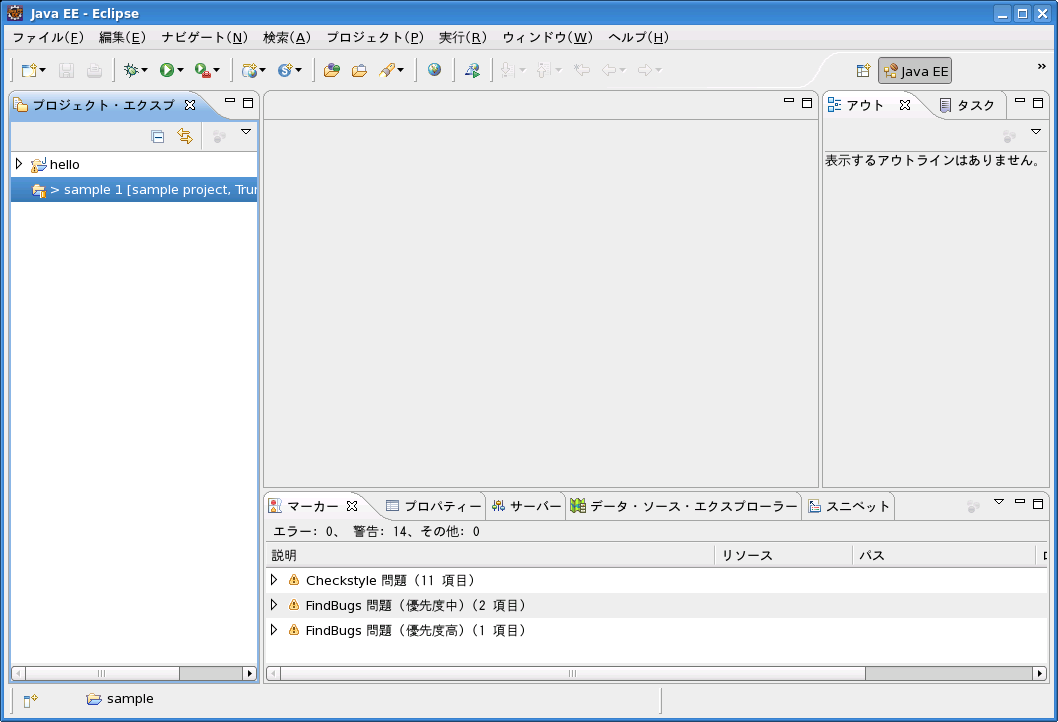Show hidden perspectives with the » chevron
Screen dimensions: 1058x722
[x=1042, y=66]
